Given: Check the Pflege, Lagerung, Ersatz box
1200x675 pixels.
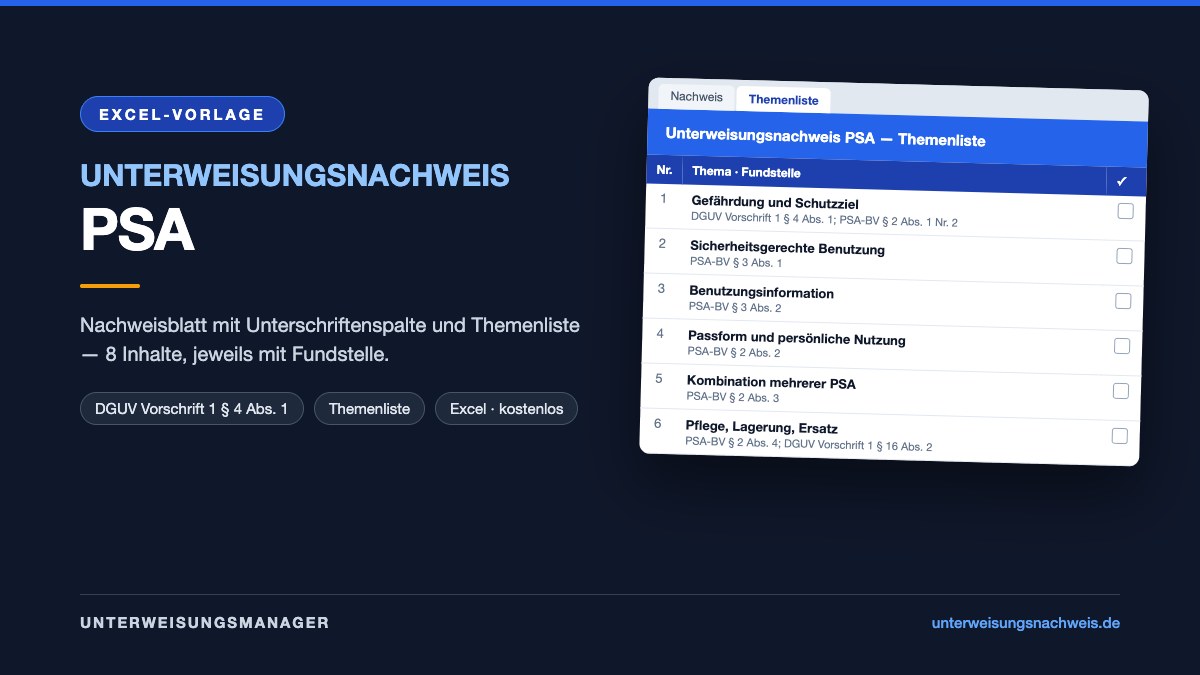Looking at the screenshot, I should tap(1120, 436).
